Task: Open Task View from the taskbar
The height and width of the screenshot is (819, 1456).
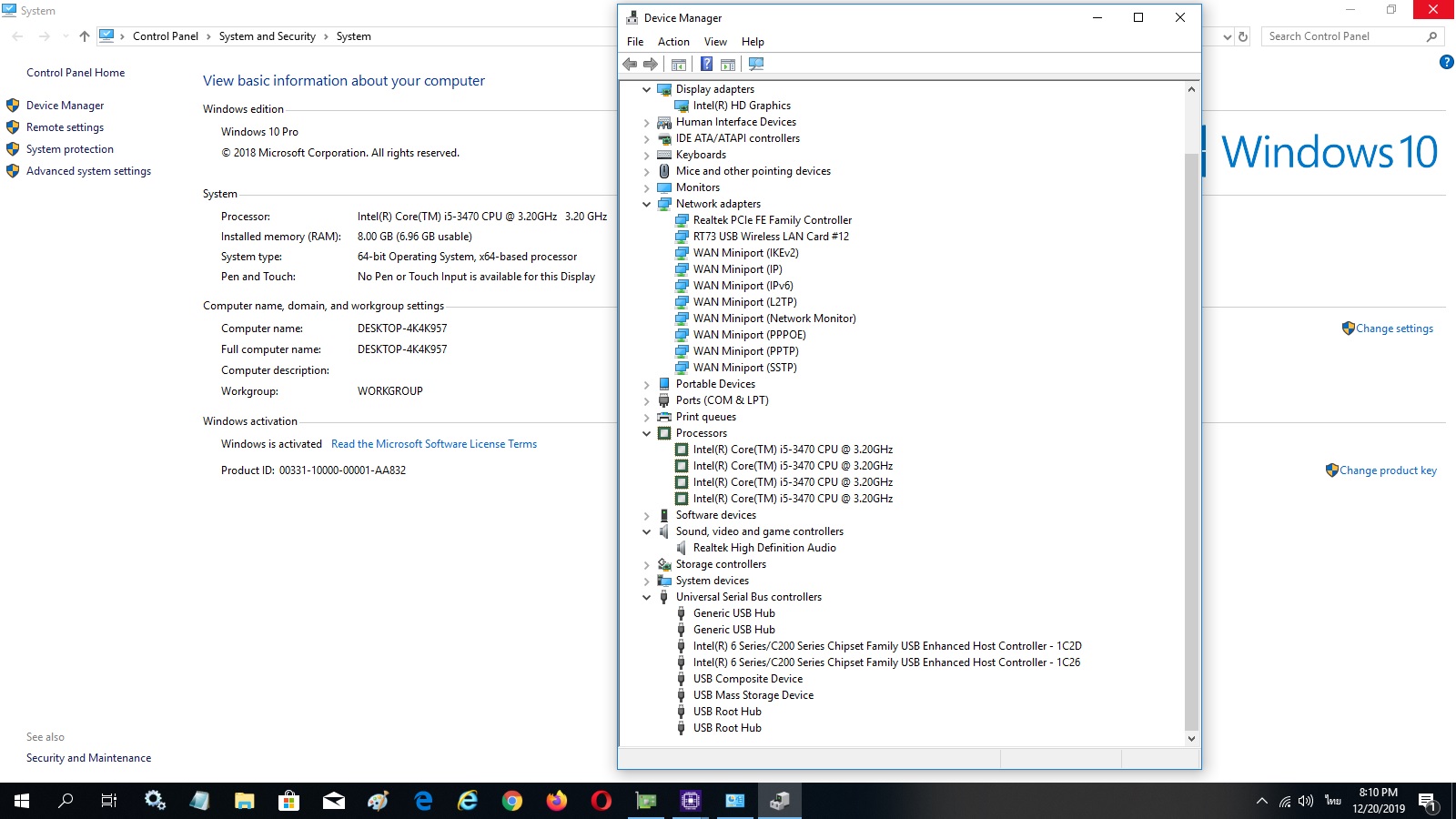Action: [109, 801]
